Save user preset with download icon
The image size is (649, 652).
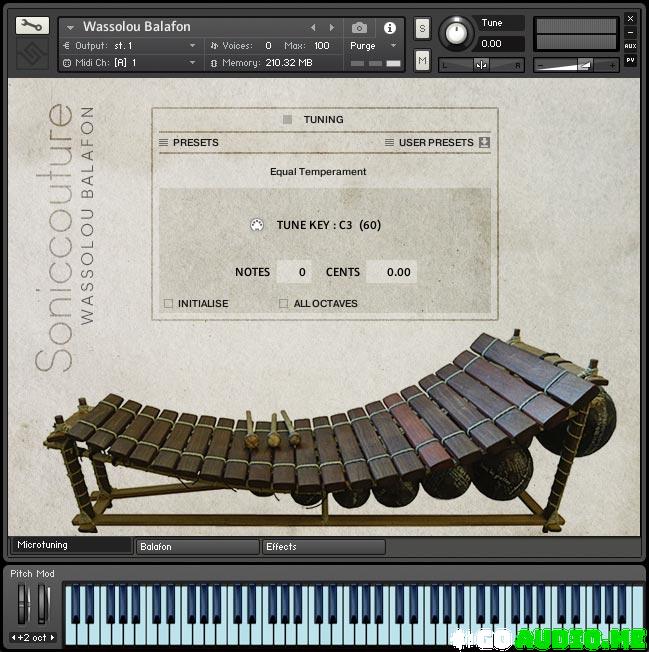click(x=484, y=143)
